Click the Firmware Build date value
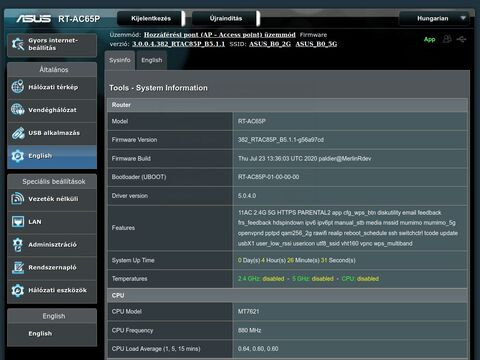This screenshot has height=360, width=480. point(304,159)
